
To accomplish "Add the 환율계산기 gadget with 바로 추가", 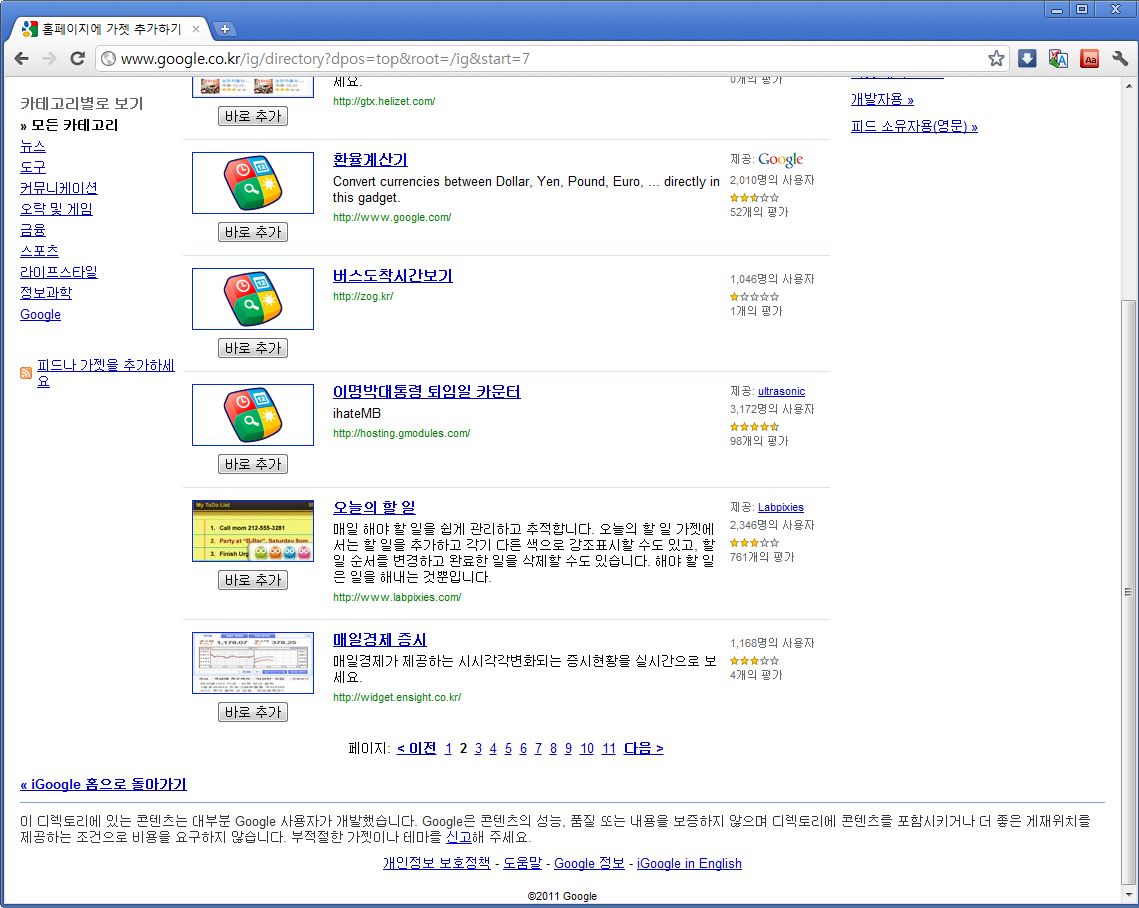I will [x=253, y=232].
